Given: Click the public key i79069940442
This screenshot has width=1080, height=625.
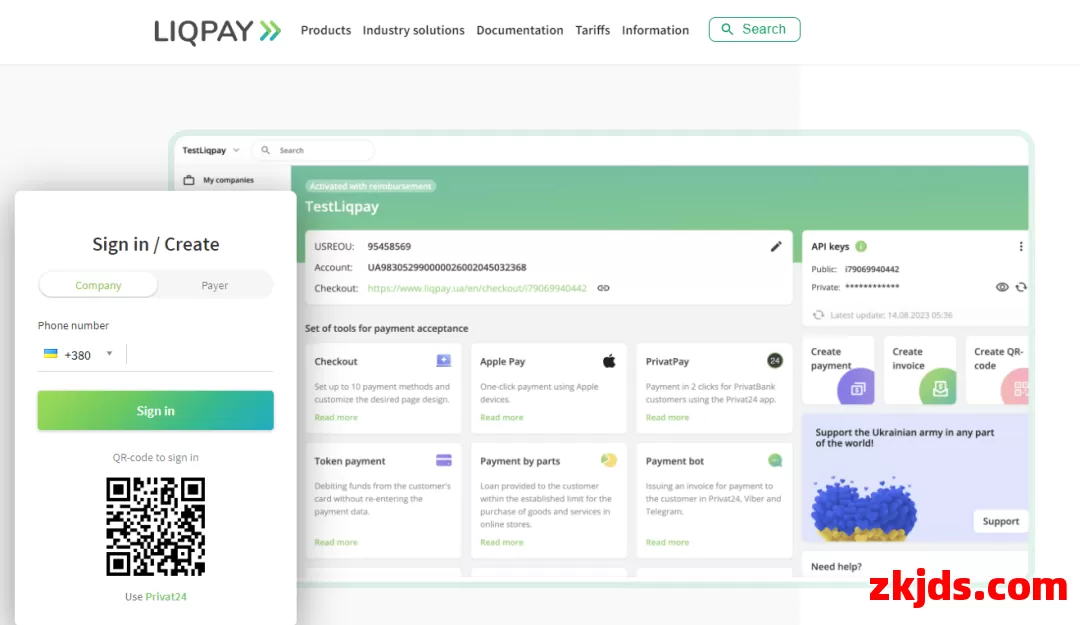Looking at the screenshot, I should 872,269.
